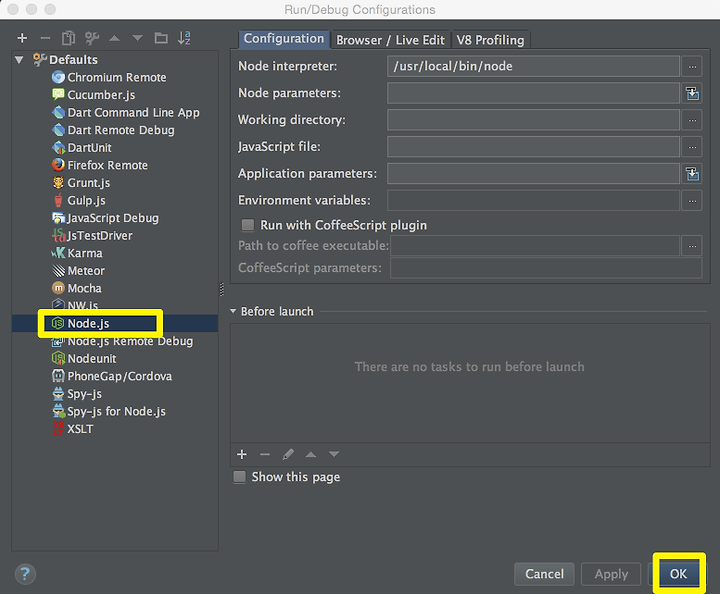The width and height of the screenshot is (720, 594).
Task: Remove before launch task minus icon
Action: 265,454
